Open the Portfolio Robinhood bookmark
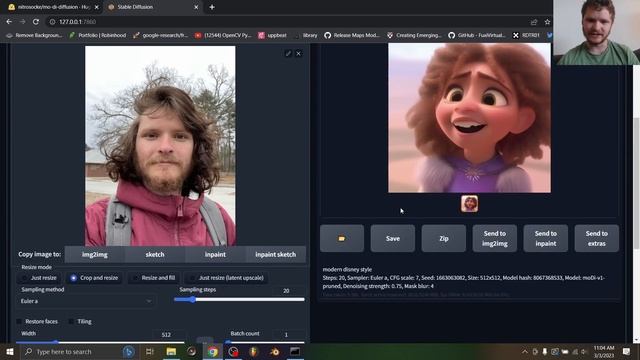 98,36
